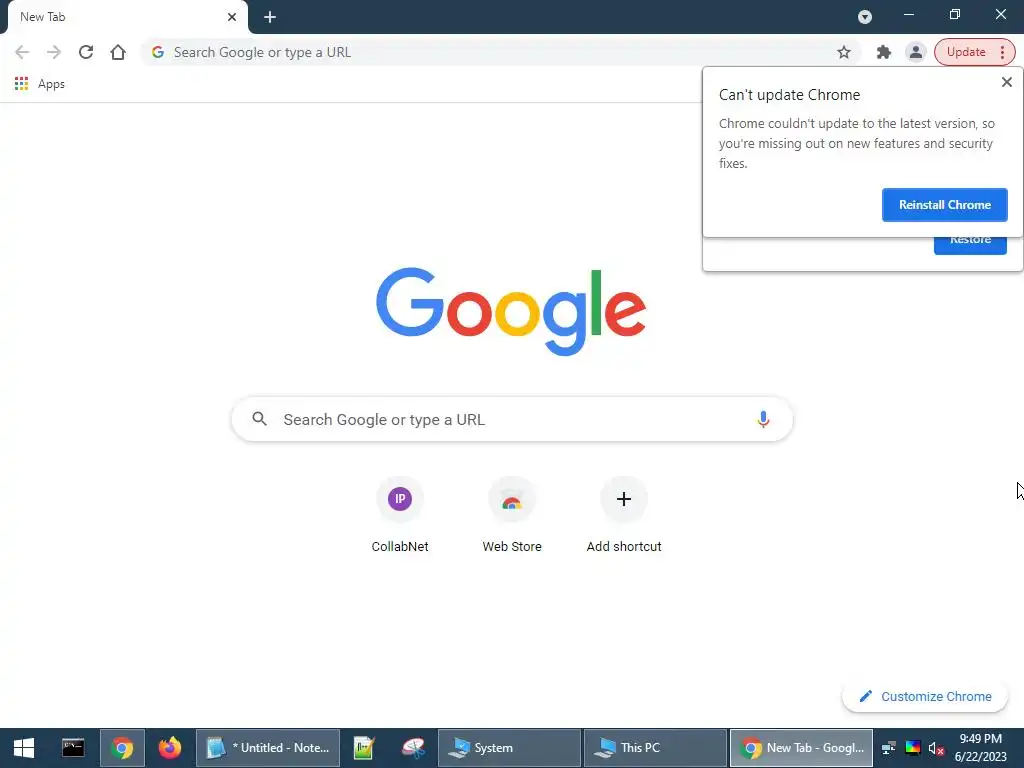Click the Google logo
Viewport: 1024px width, 768px height.
511,312
